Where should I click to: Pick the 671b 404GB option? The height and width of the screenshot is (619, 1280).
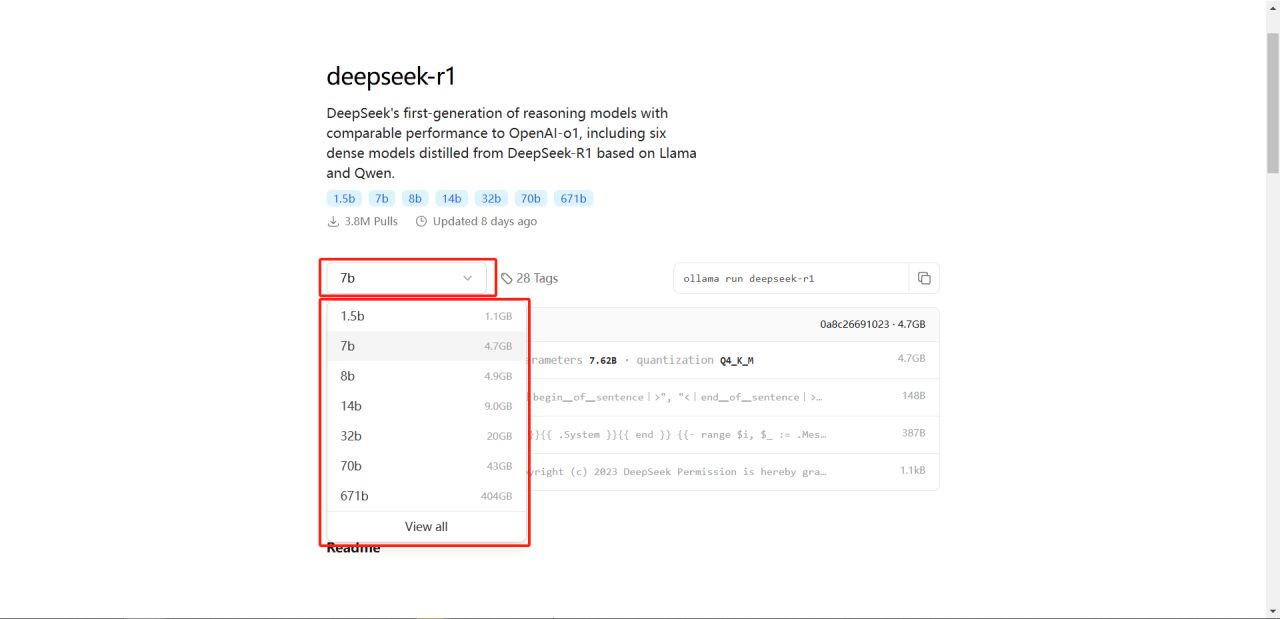coord(426,496)
